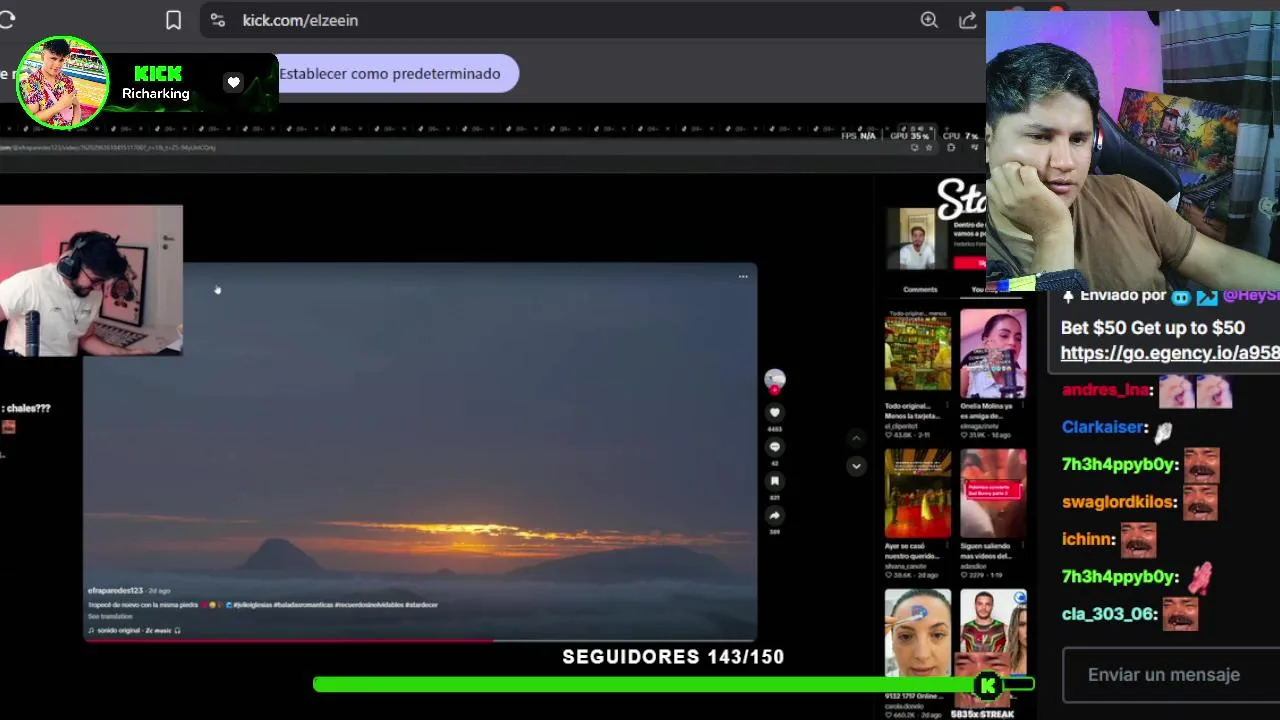Image resolution: width=1280 pixels, height=720 pixels.
Task: Click the bookmark icon beside the address bar
Action: (x=173, y=20)
